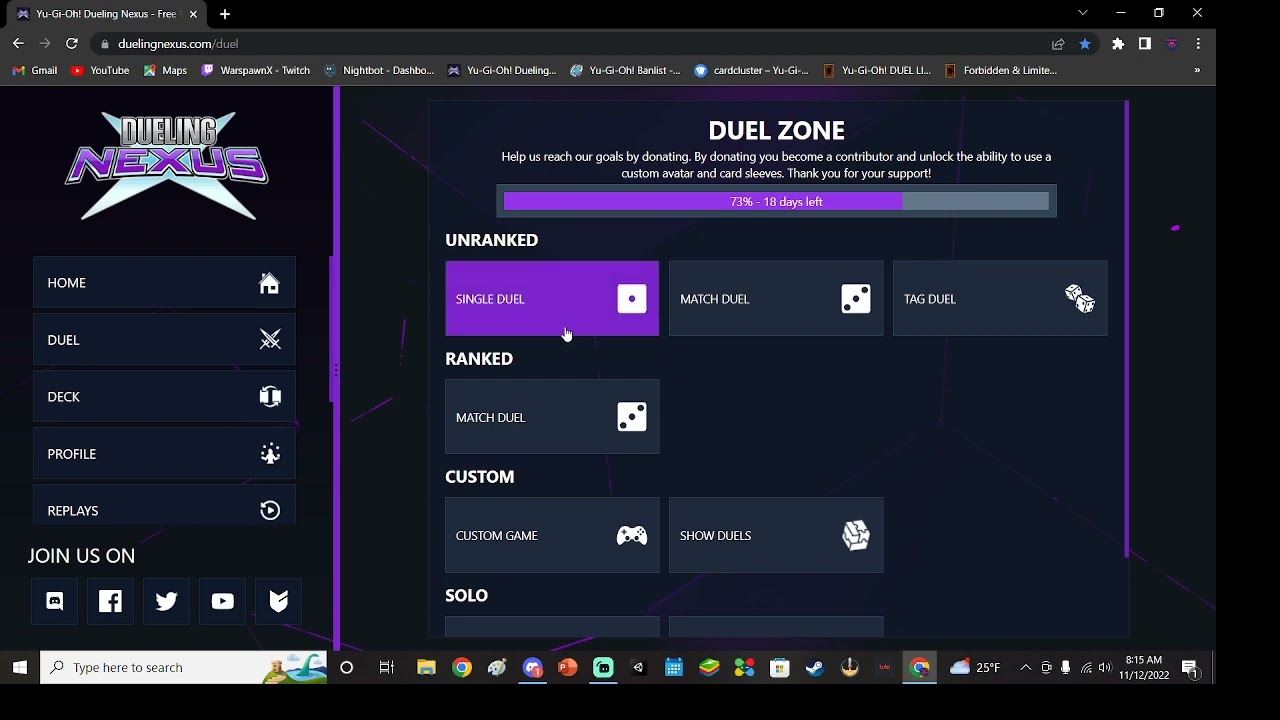Go back using the browser back arrow
This screenshot has height=720, width=1280.
(x=18, y=44)
